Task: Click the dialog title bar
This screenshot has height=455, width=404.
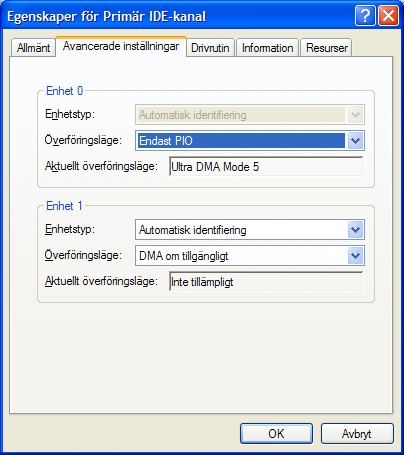Action: click(x=178, y=16)
